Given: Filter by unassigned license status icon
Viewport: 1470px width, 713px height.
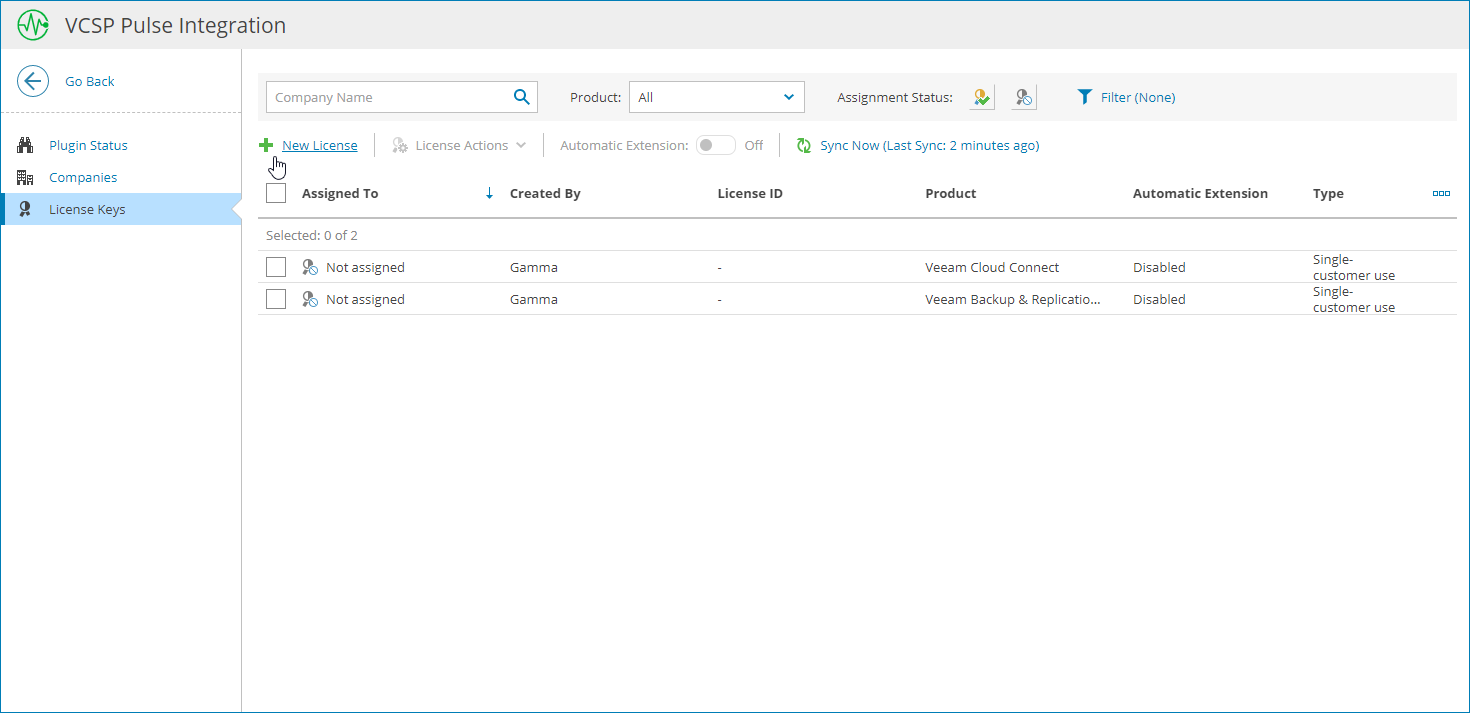Looking at the screenshot, I should pos(1023,97).
